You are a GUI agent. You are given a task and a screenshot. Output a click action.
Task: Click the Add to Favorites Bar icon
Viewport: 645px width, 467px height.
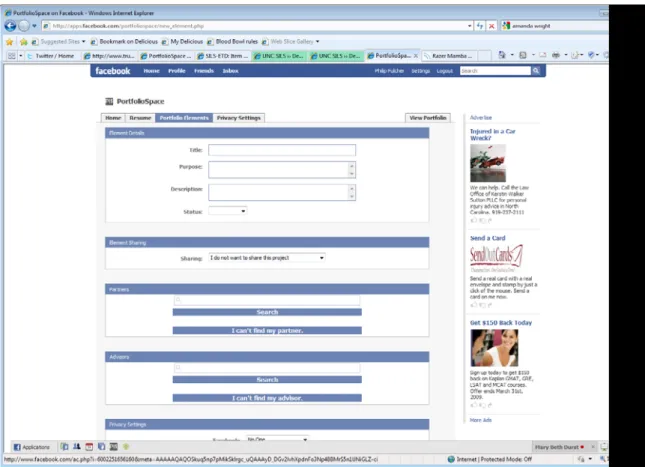point(23,42)
